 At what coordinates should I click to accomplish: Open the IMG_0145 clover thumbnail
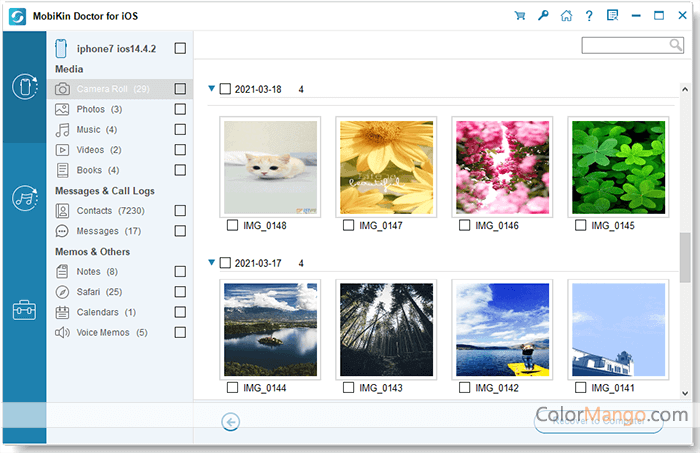point(617,165)
